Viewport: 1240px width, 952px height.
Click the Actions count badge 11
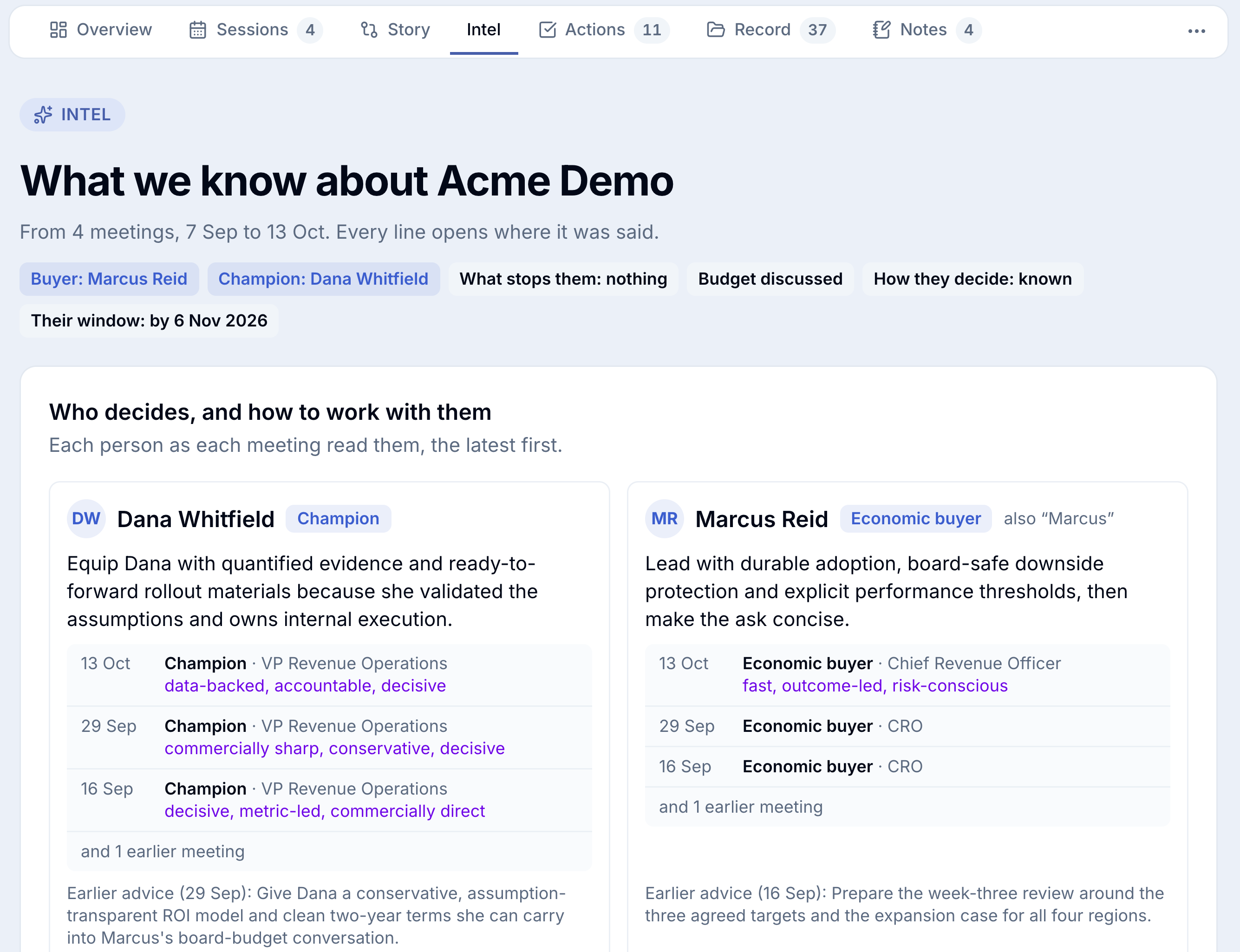tap(652, 29)
